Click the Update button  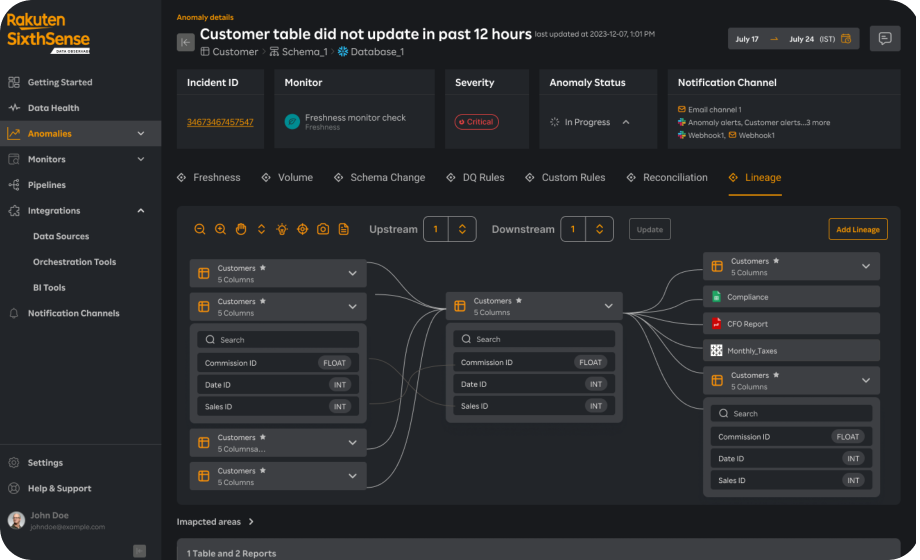coord(650,230)
